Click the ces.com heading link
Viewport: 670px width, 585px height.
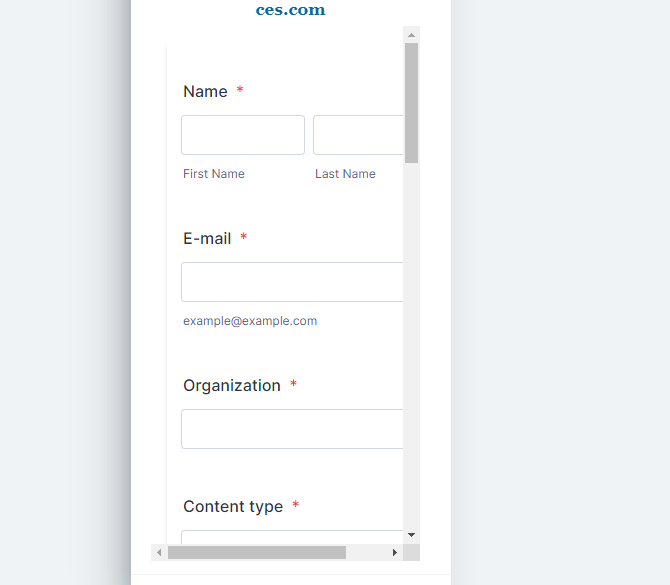tap(291, 10)
